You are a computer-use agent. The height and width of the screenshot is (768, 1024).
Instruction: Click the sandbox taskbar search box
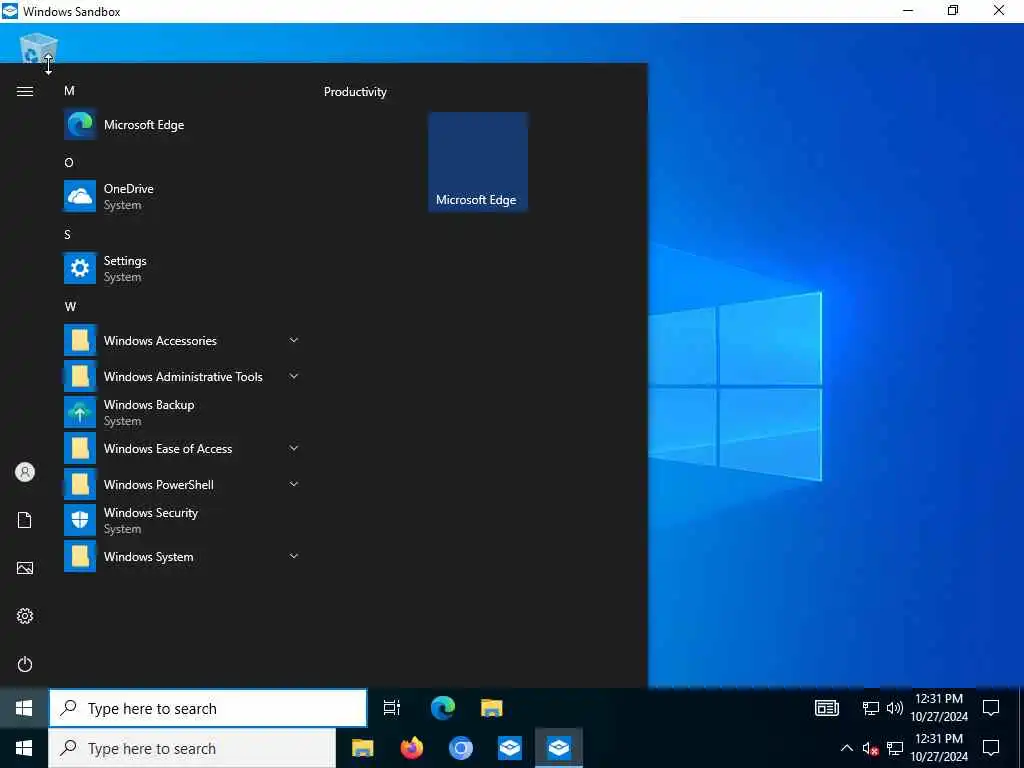(x=208, y=708)
